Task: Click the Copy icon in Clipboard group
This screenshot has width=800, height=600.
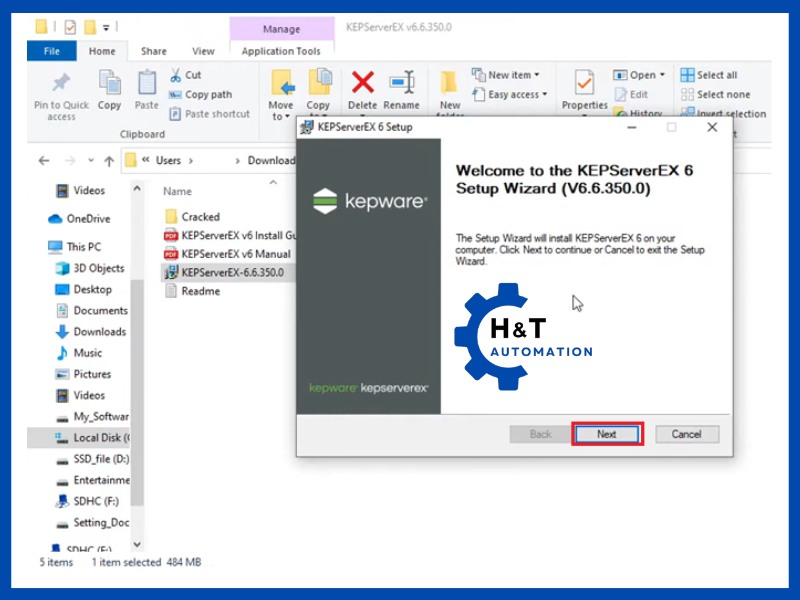Action: [109, 83]
